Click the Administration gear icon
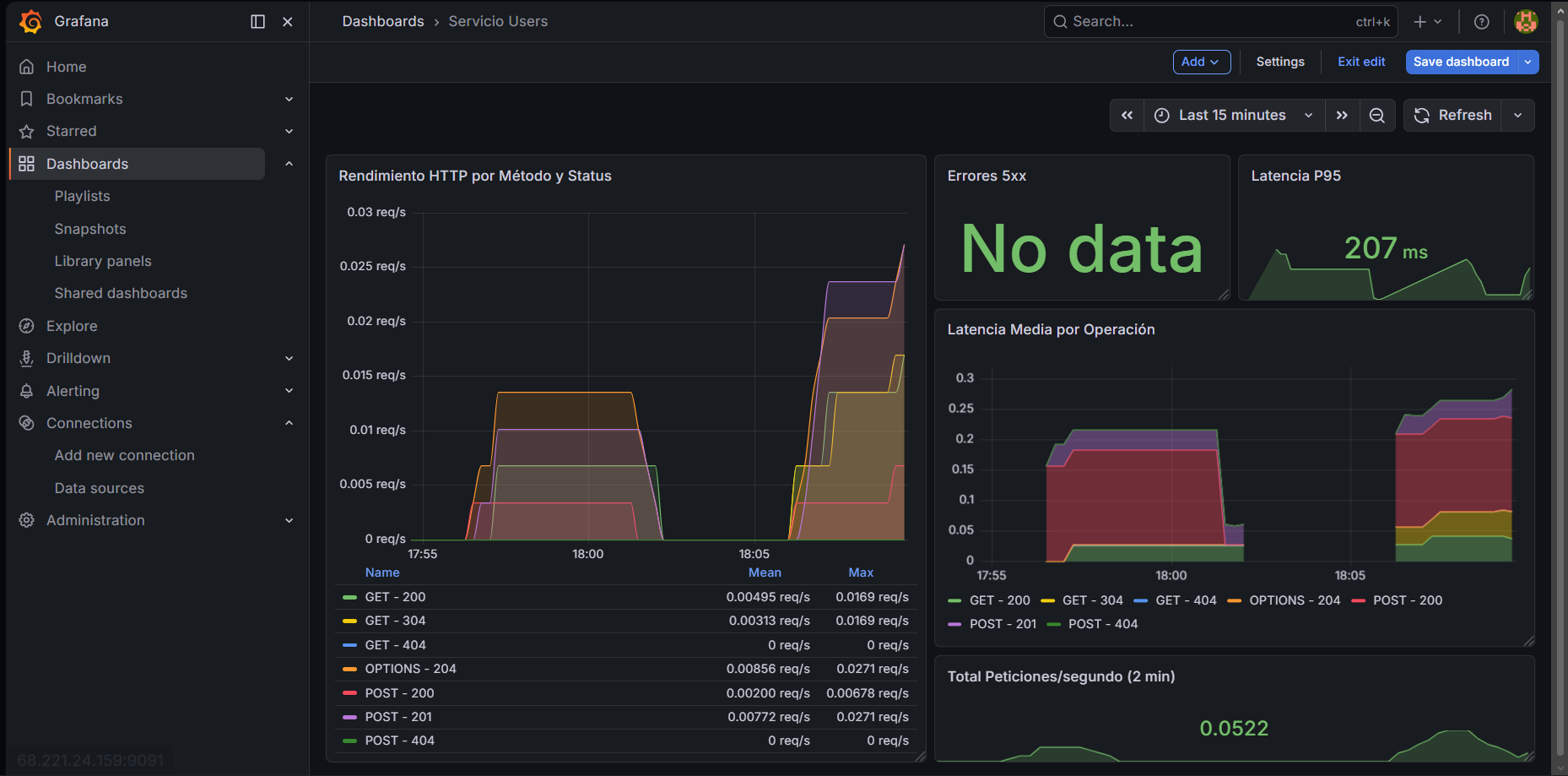Viewport: 1568px width, 776px height. click(x=27, y=520)
